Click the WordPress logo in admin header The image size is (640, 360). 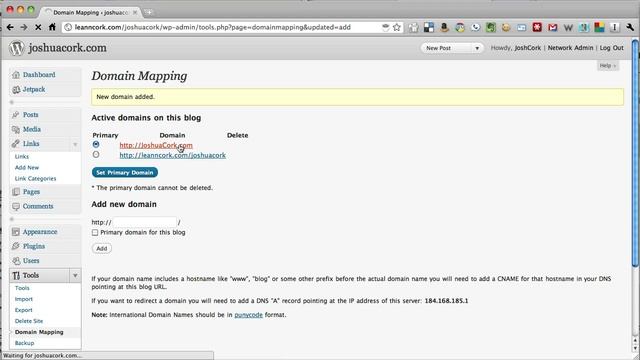[x=17, y=48]
